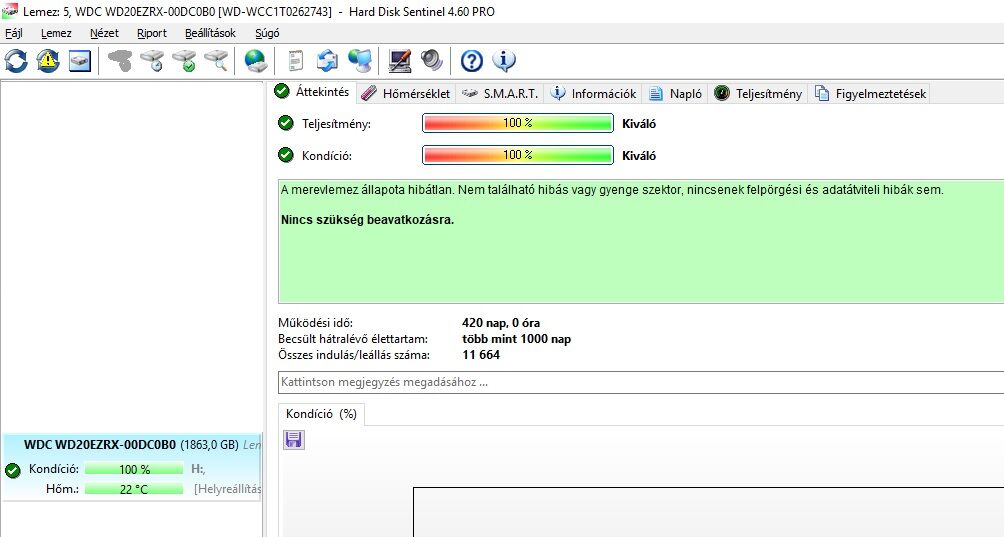Click the comment field 'Kattintson megjegyzés megadásához'
This screenshot has height=537, width=1004.
[641, 382]
